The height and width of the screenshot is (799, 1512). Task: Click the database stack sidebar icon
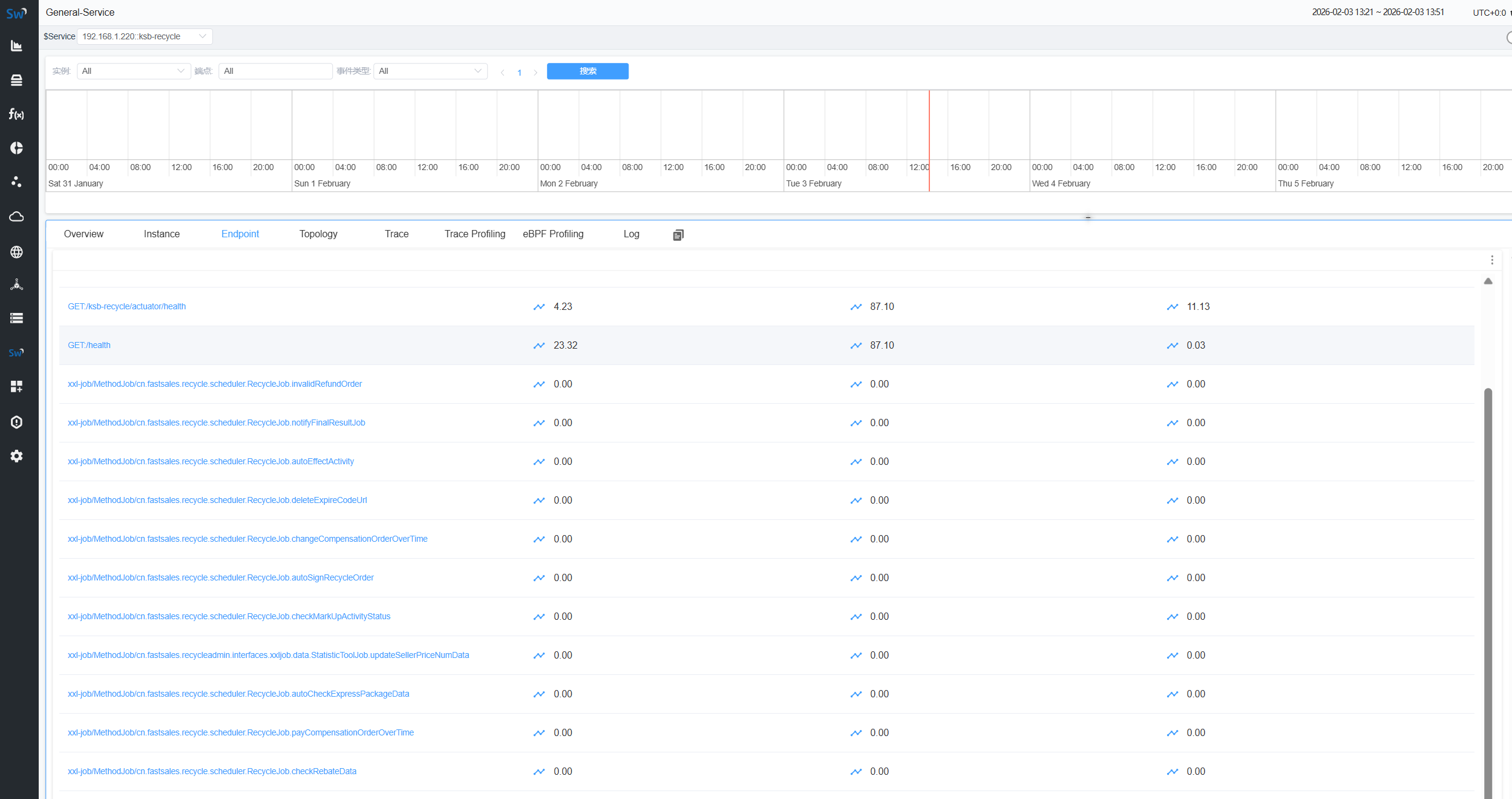16,80
